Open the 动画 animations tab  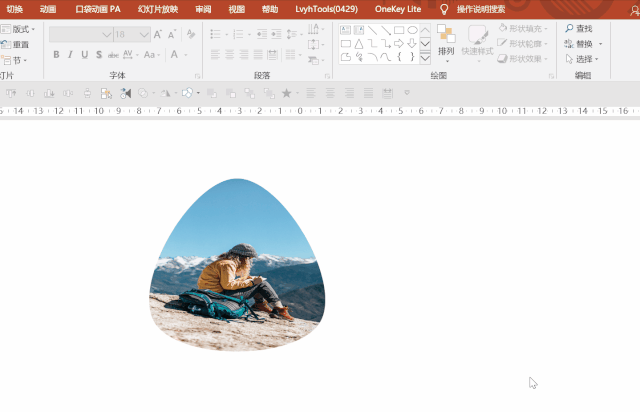click(x=48, y=9)
